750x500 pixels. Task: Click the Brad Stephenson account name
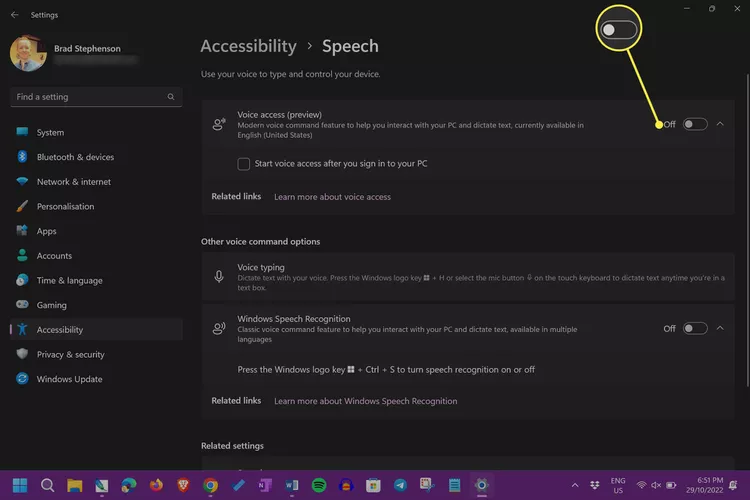pyautogui.click(x=87, y=48)
